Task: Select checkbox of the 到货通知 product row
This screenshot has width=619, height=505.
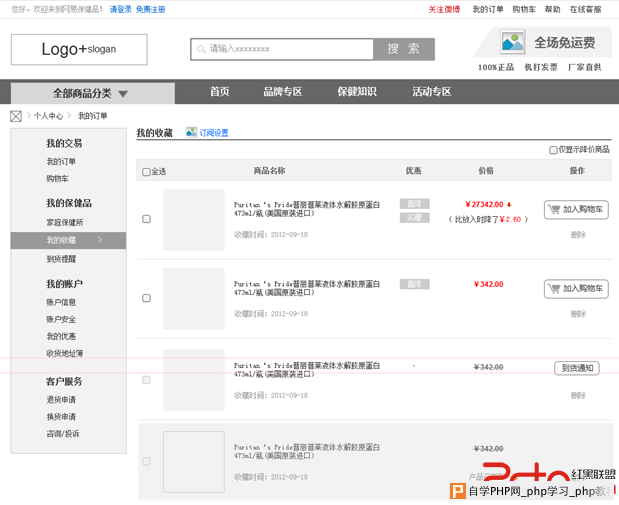Action: pos(146,380)
